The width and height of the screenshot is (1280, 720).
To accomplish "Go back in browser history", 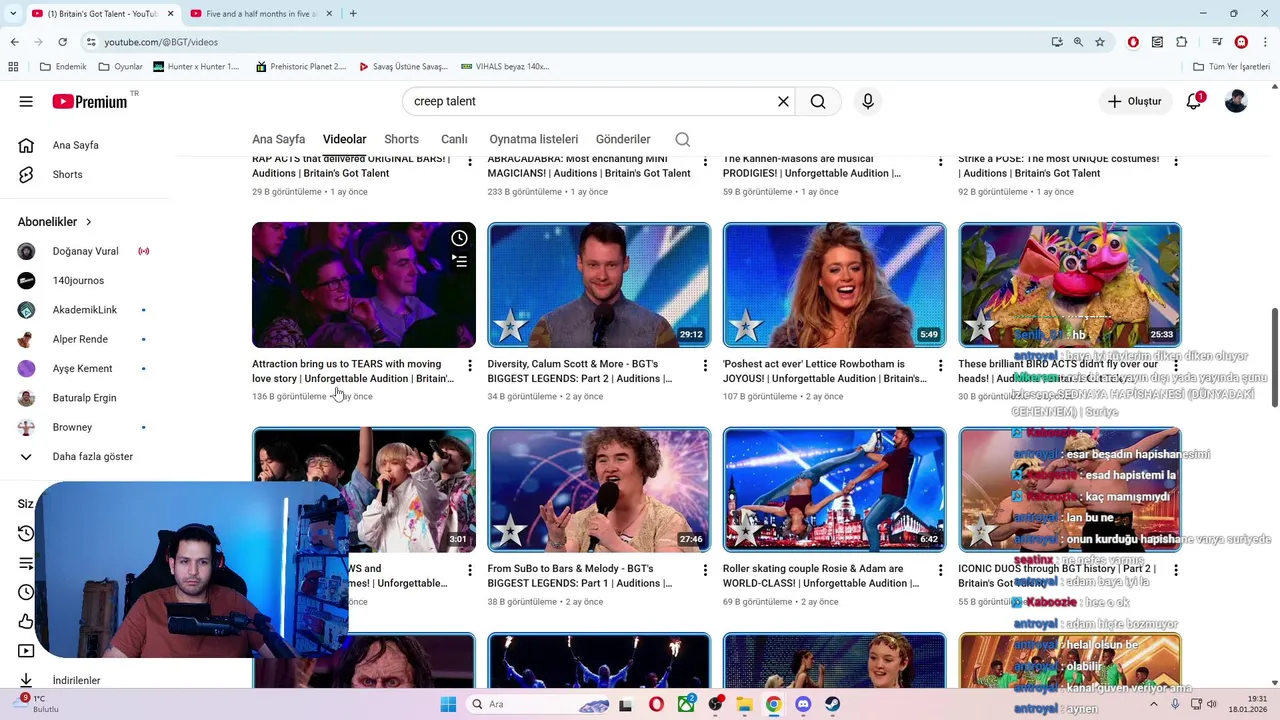I will click(14, 42).
